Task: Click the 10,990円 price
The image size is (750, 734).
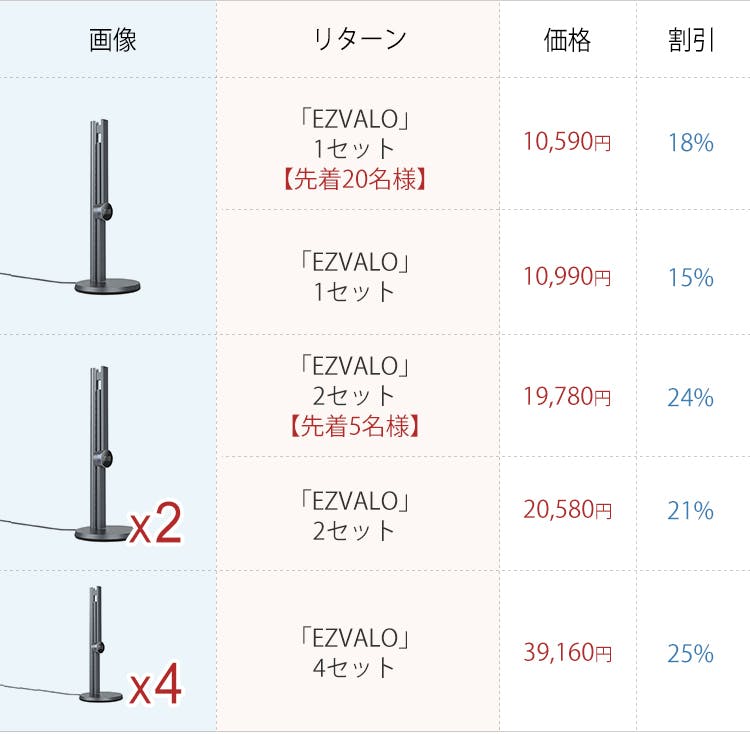Action: coord(567,277)
